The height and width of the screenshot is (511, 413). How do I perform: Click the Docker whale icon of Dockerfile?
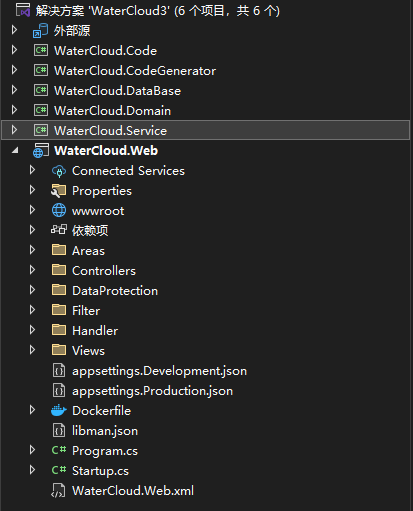(59, 411)
